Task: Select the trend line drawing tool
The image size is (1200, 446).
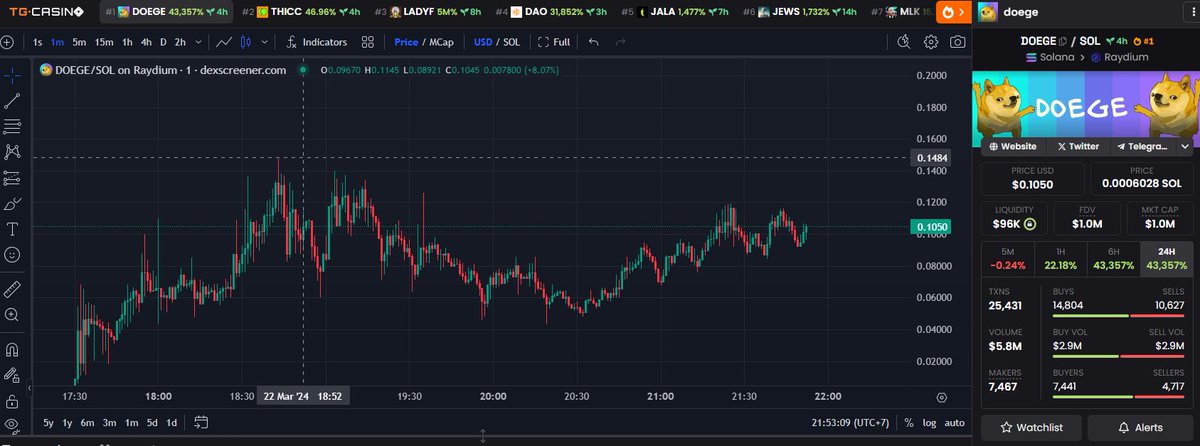Action: pyautogui.click(x=13, y=101)
